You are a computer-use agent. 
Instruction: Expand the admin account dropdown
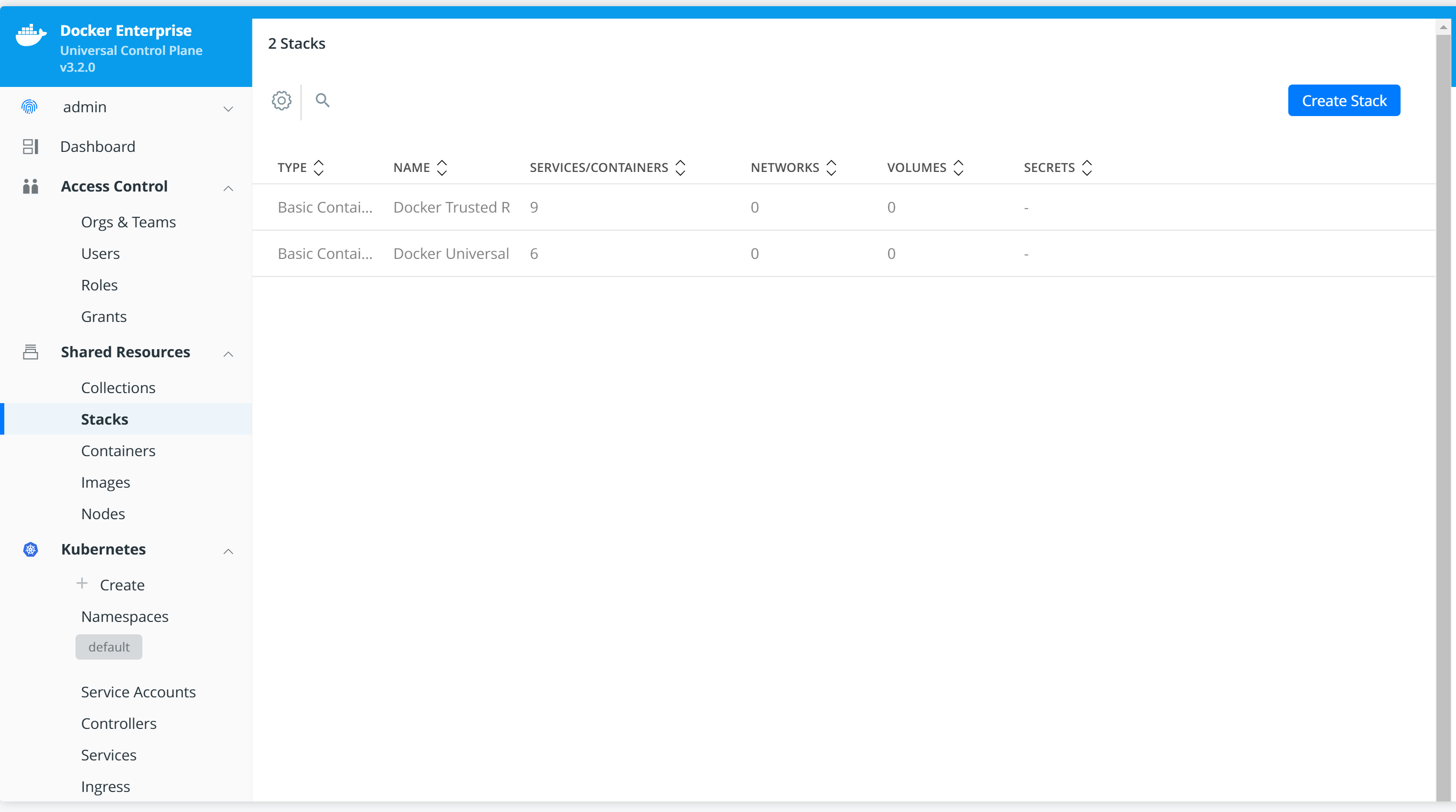[228, 108]
